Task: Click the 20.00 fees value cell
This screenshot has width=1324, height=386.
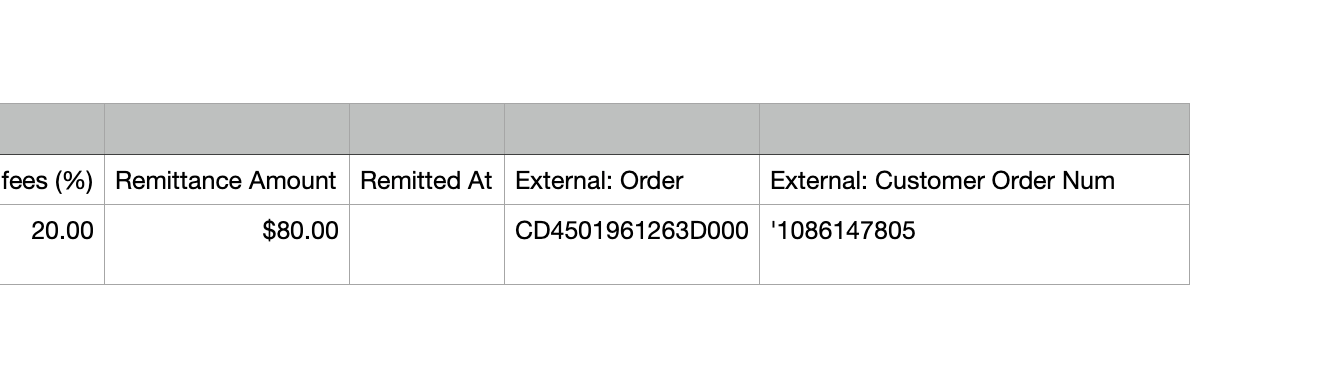Action: click(x=52, y=245)
